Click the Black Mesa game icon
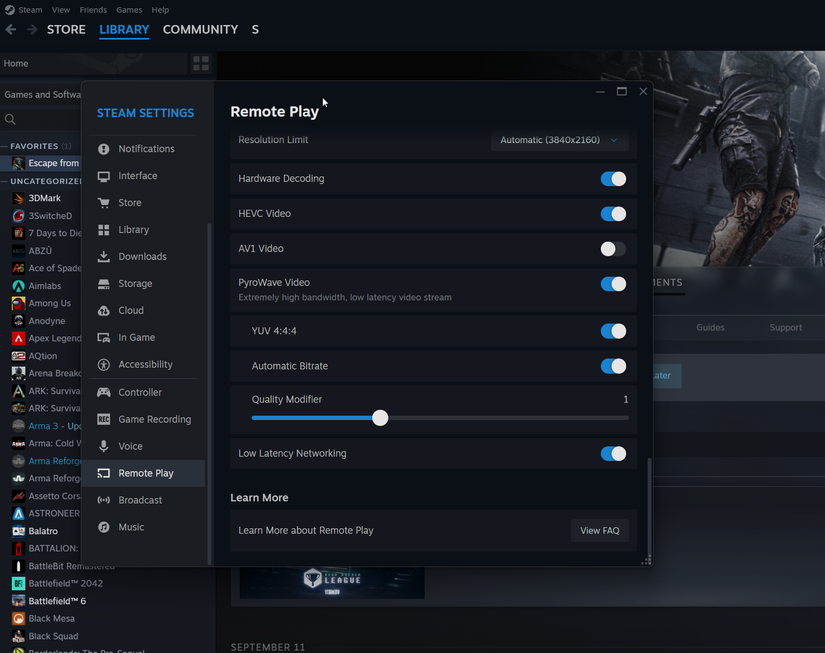 (18, 618)
